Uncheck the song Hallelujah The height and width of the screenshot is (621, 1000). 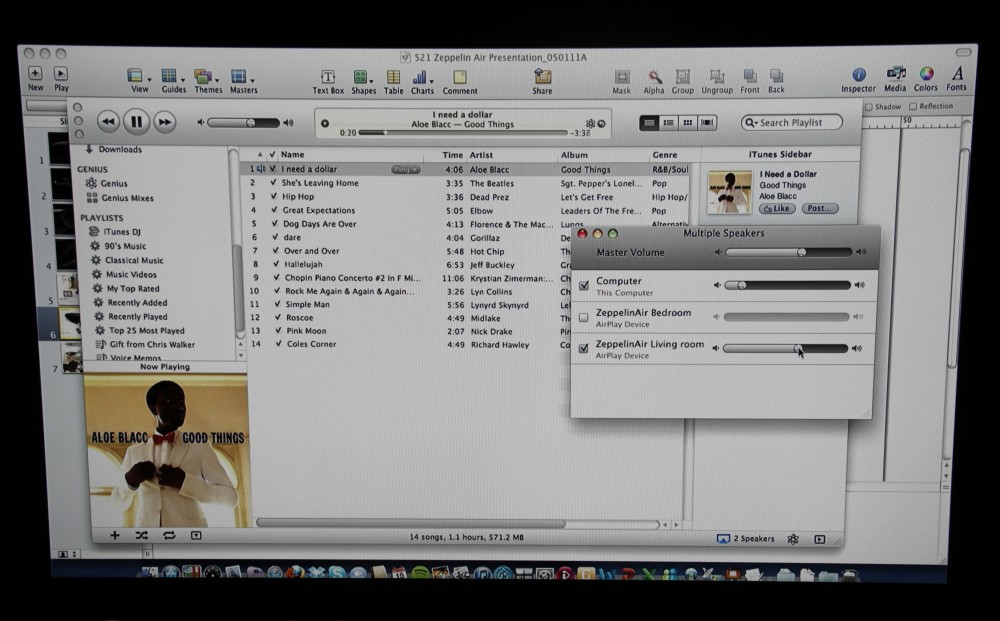click(276, 264)
